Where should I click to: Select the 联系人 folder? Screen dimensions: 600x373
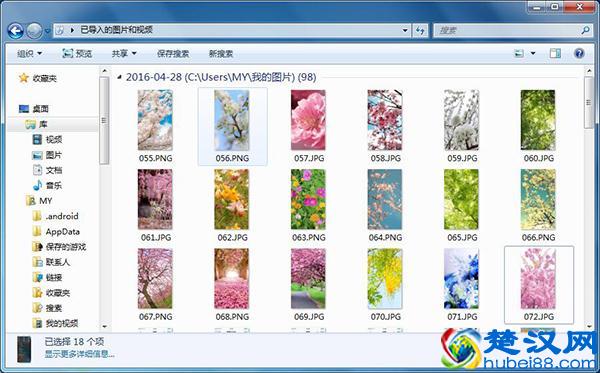(x=51, y=262)
